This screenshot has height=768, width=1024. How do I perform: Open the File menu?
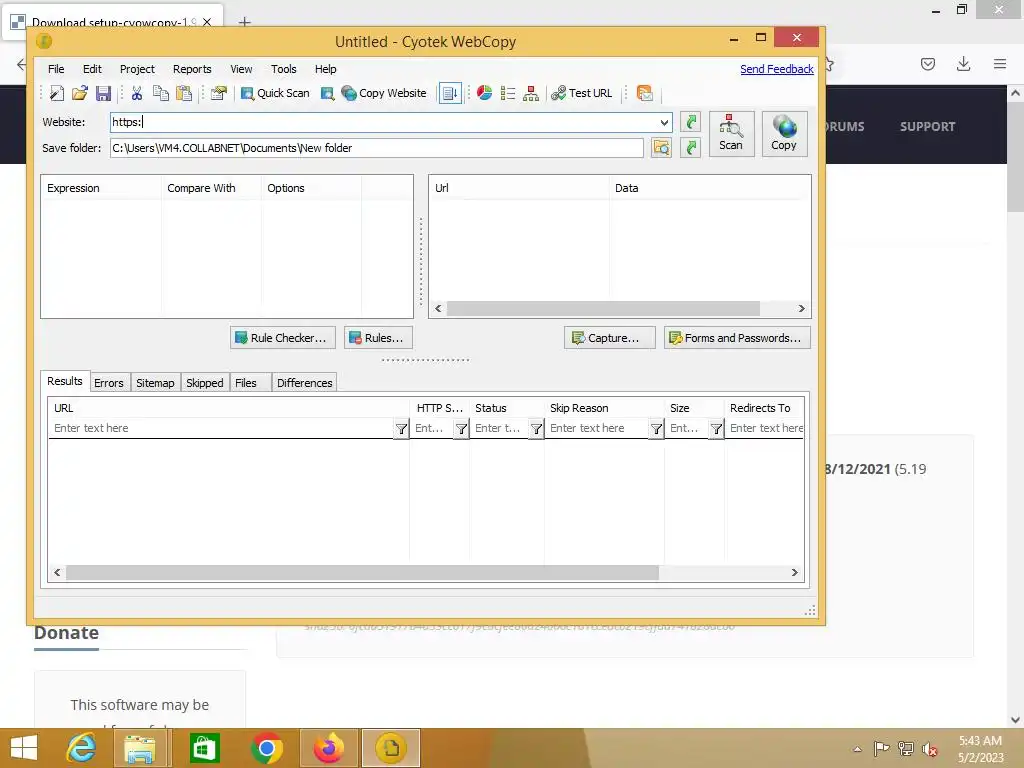[x=56, y=69]
